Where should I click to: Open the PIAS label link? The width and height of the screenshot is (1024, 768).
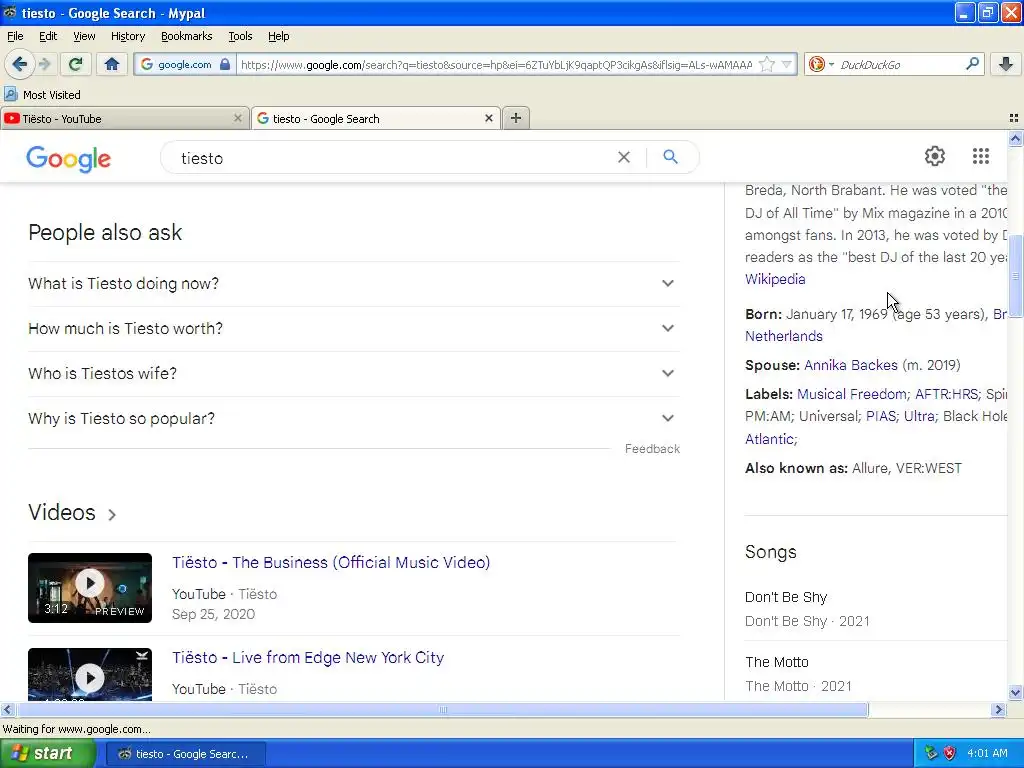(x=880, y=416)
